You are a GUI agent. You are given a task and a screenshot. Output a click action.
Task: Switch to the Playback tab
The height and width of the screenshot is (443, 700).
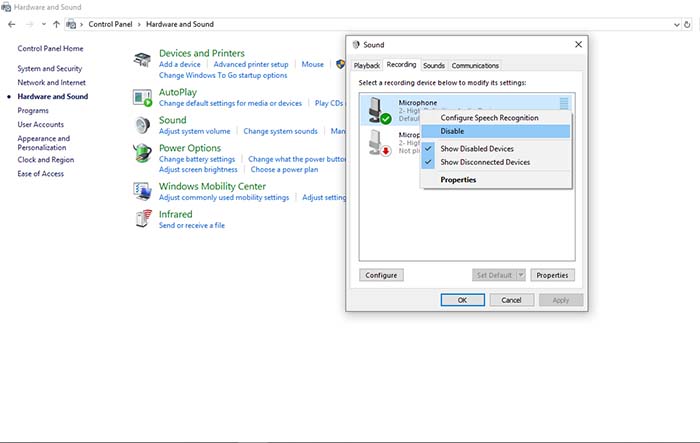tap(367, 65)
